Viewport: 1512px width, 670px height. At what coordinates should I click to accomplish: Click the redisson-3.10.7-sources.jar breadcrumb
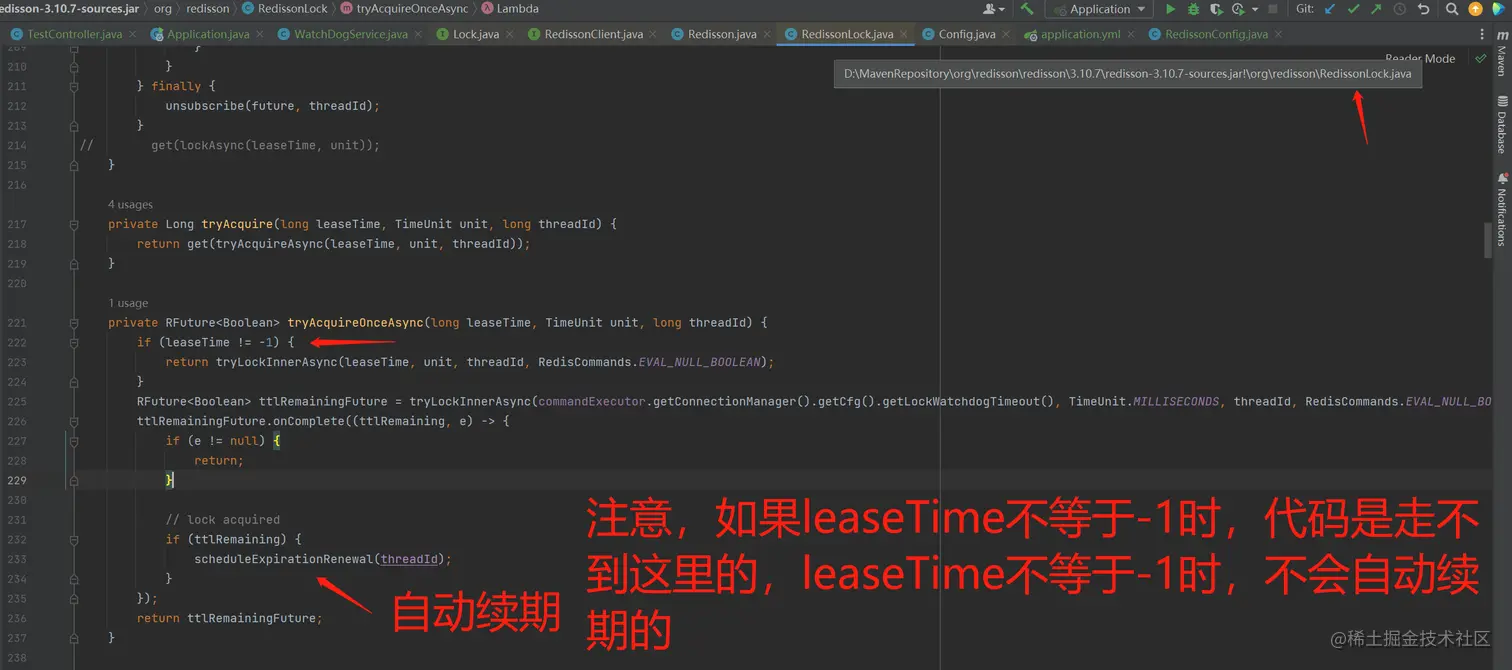click(x=69, y=8)
